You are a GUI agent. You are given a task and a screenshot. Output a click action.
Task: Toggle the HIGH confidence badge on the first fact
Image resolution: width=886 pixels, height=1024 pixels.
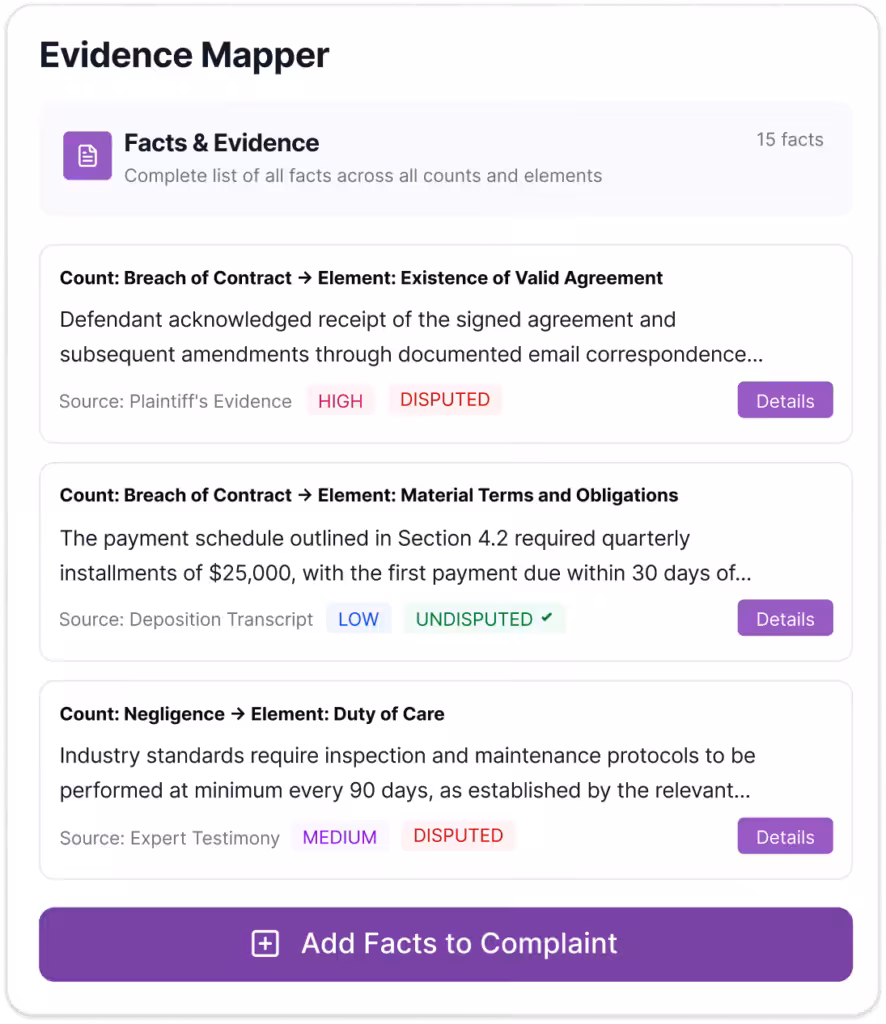pos(340,400)
